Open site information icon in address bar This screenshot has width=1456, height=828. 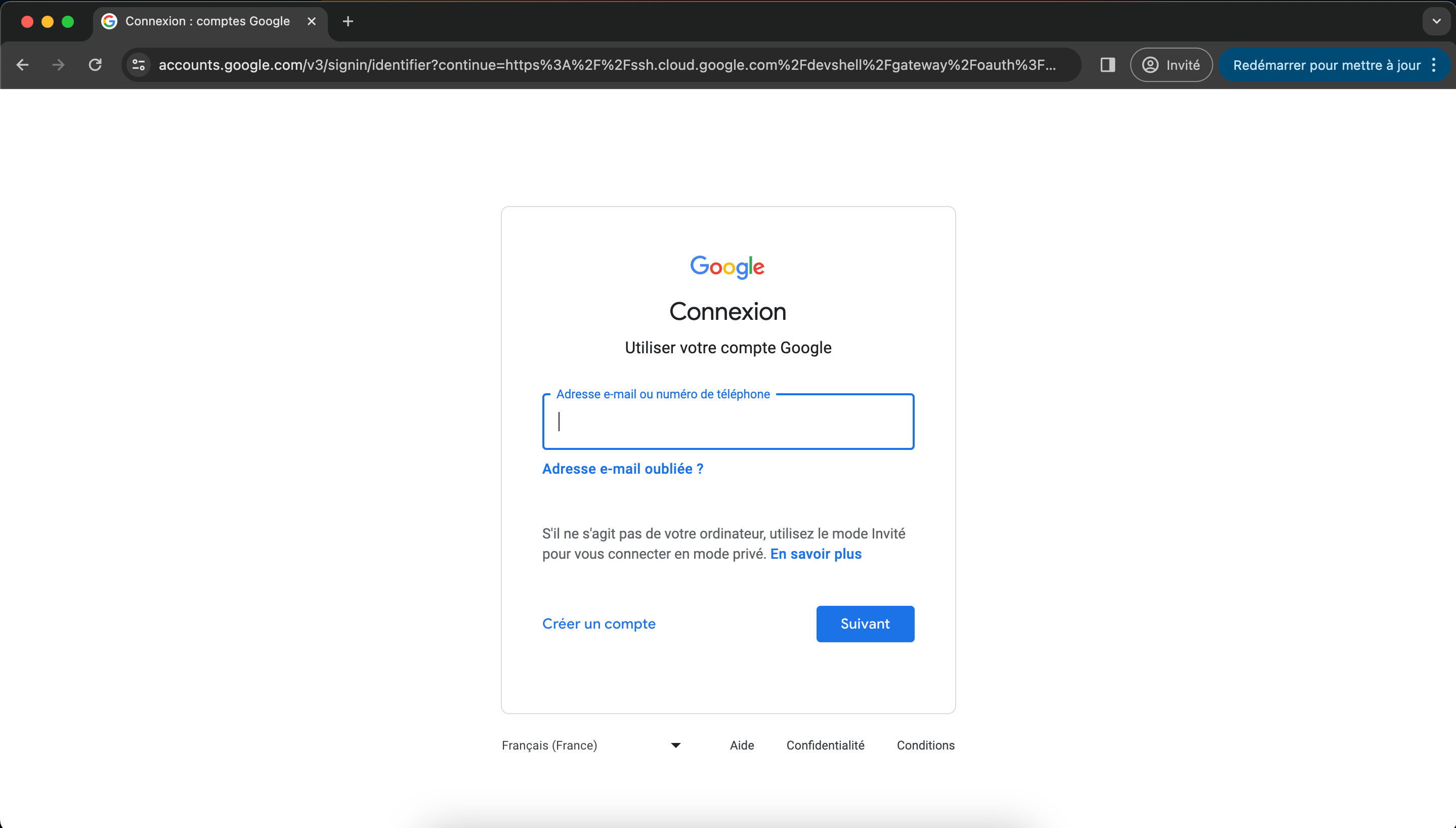(139, 65)
